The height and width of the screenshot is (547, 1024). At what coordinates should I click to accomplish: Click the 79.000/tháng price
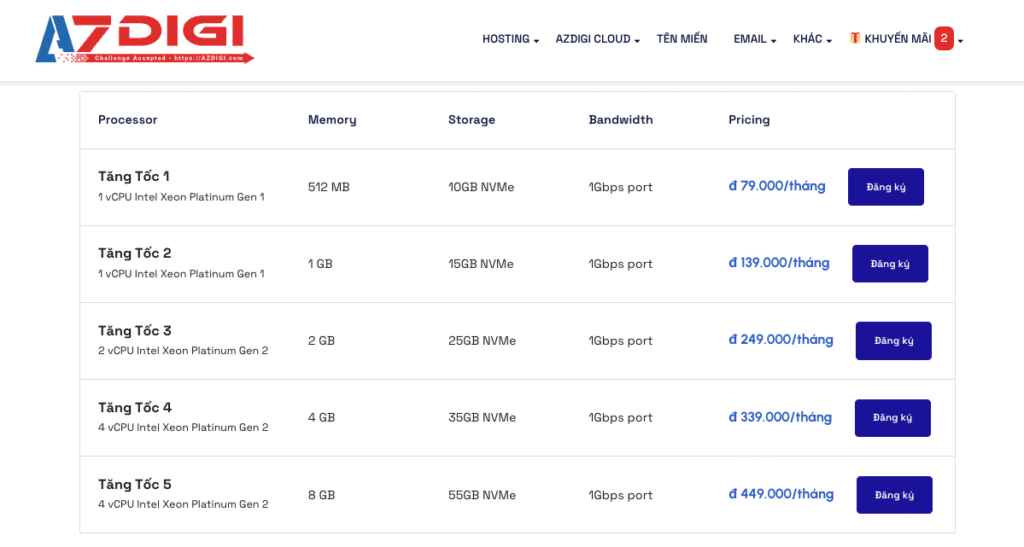click(x=777, y=186)
